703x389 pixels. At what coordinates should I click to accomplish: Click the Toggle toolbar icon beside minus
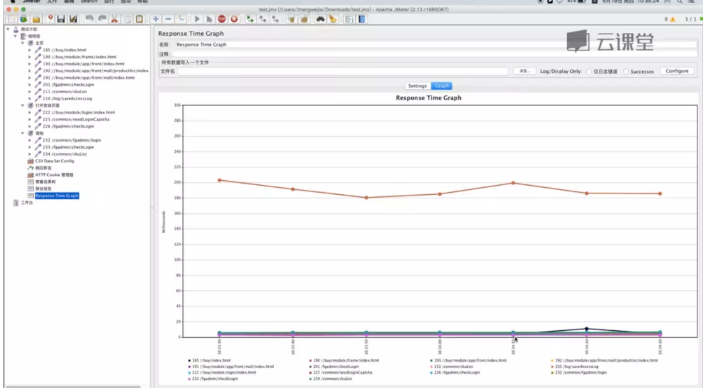pos(181,19)
